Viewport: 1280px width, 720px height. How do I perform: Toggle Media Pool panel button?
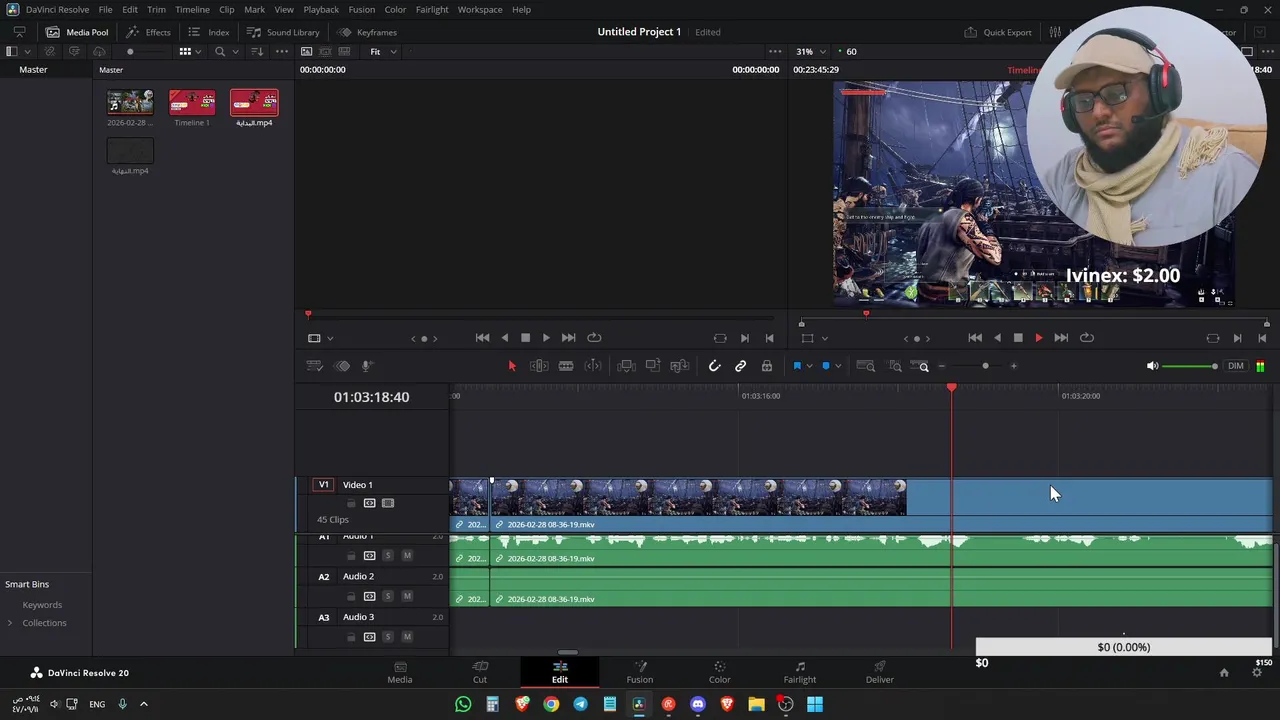click(77, 32)
